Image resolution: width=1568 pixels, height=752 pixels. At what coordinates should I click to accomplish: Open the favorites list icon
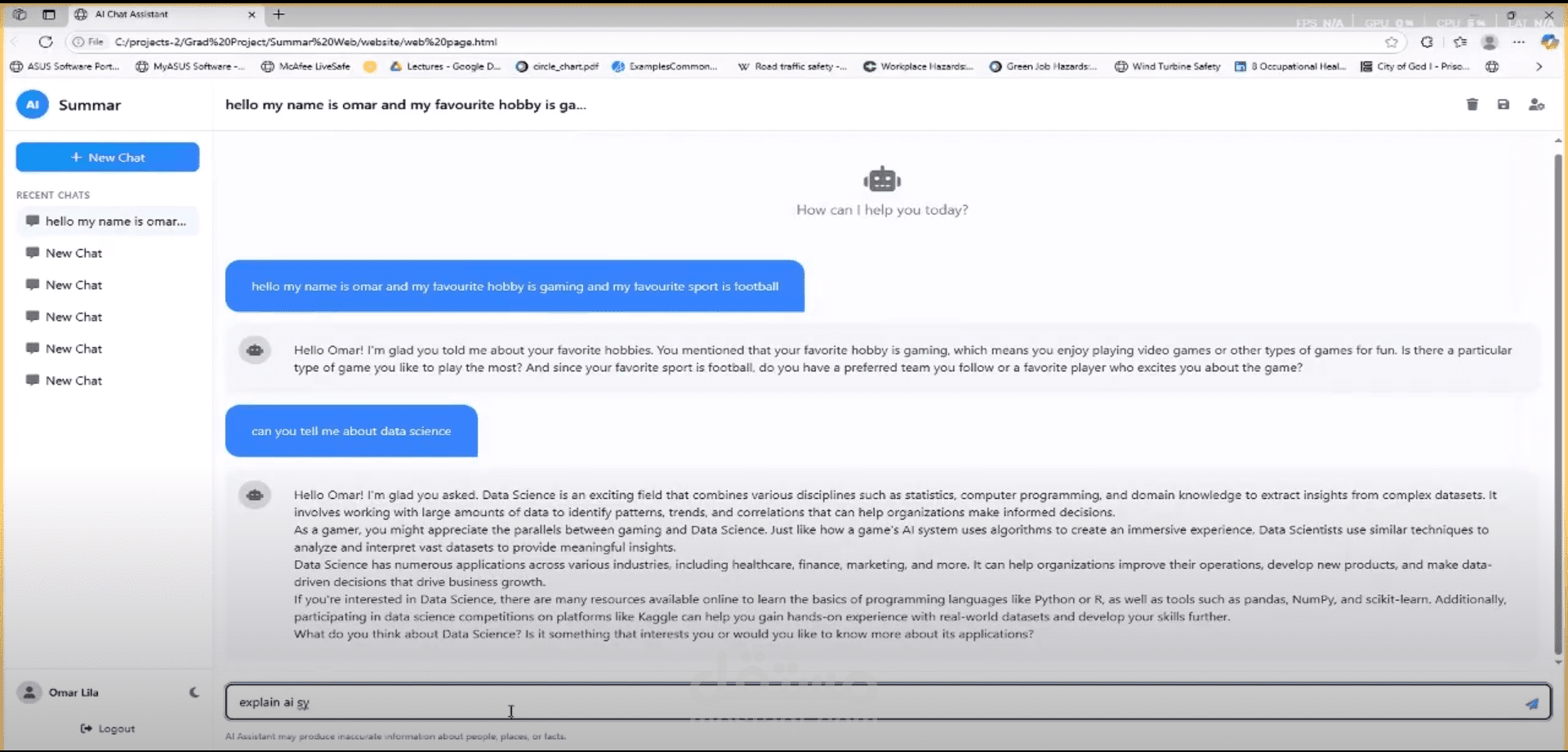coord(1460,42)
